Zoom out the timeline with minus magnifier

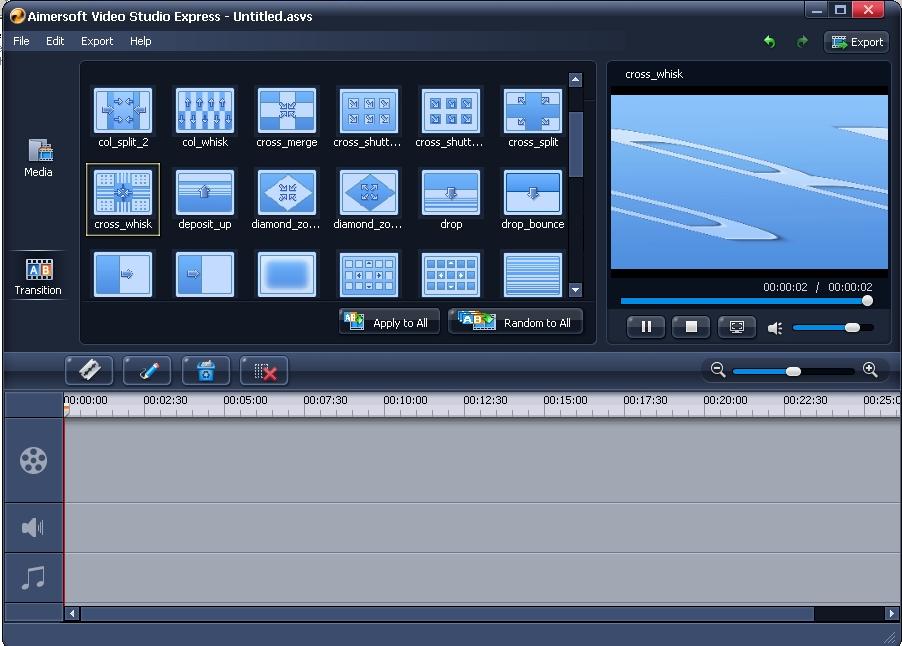click(717, 369)
